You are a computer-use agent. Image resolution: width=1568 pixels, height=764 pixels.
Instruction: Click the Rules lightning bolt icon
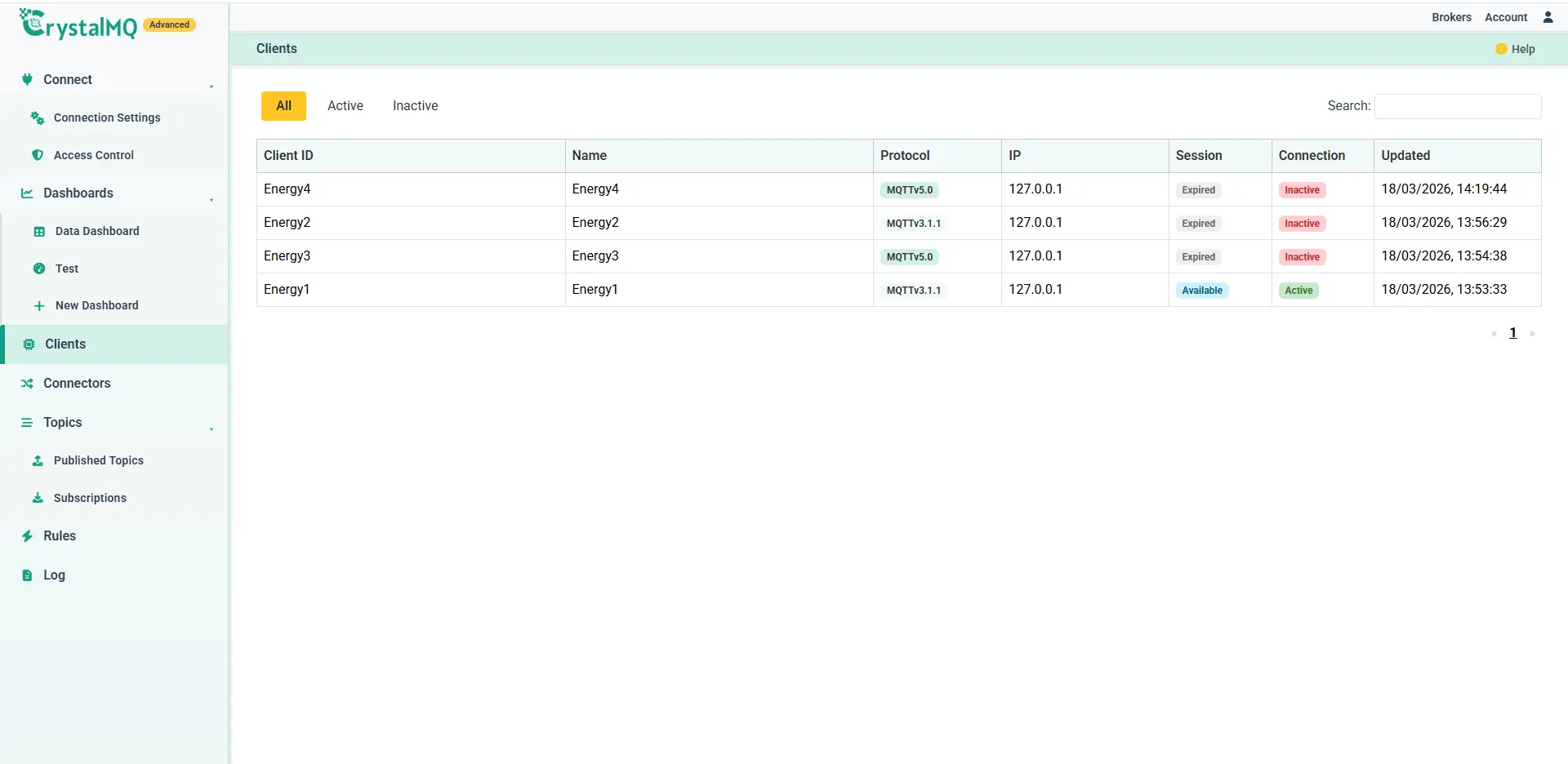(x=27, y=535)
